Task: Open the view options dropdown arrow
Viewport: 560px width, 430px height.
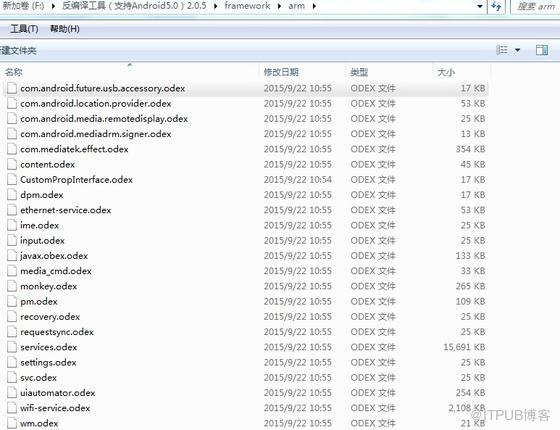Action: point(518,50)
